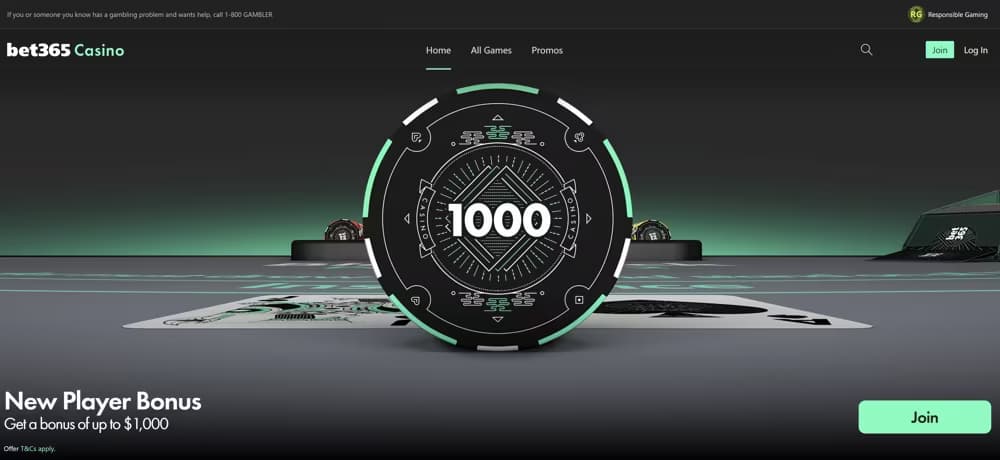This screenshot has height=460, width=1000.
Task: Click the New Player Bonus heading
Action: tap(103, 402)
